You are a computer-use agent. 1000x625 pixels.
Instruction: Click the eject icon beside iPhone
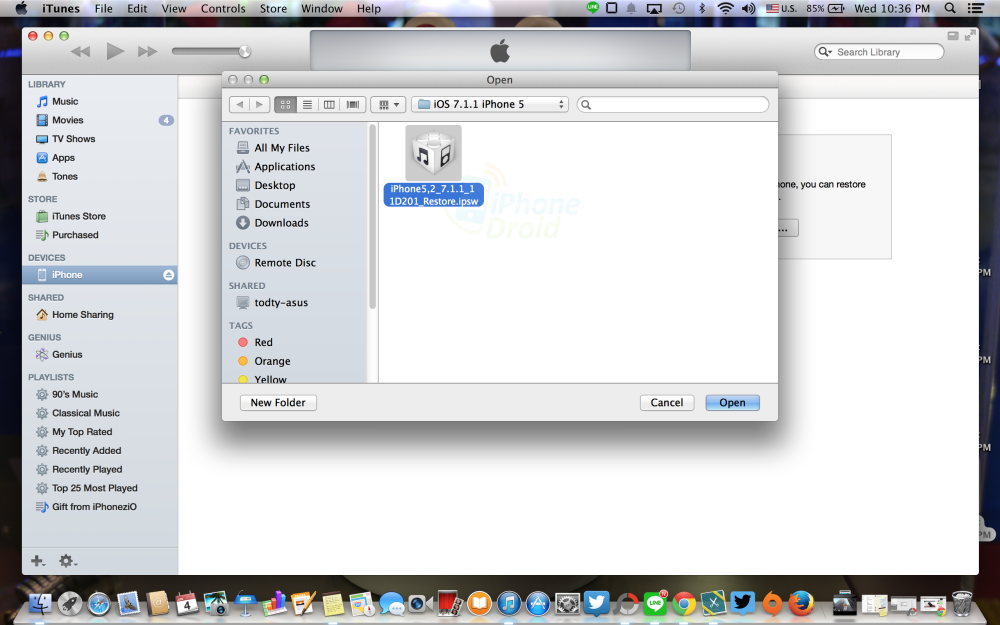click(x=168, y=275)
